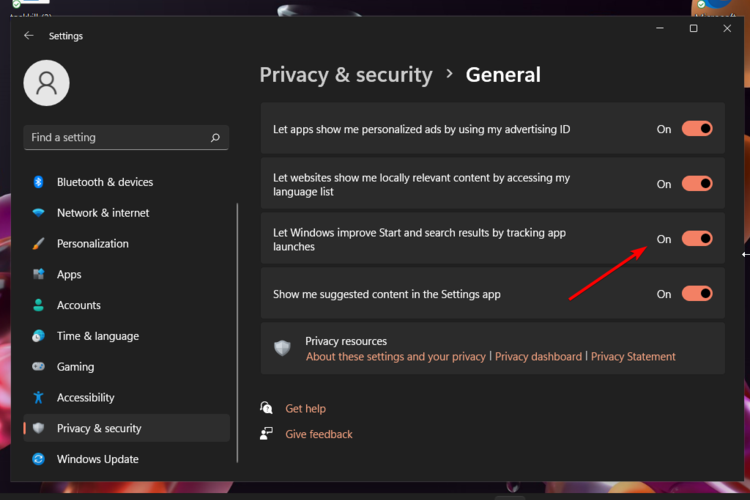Screen dimensions: 750x500
Task: Close the Settings window
Action: point(727,29)
